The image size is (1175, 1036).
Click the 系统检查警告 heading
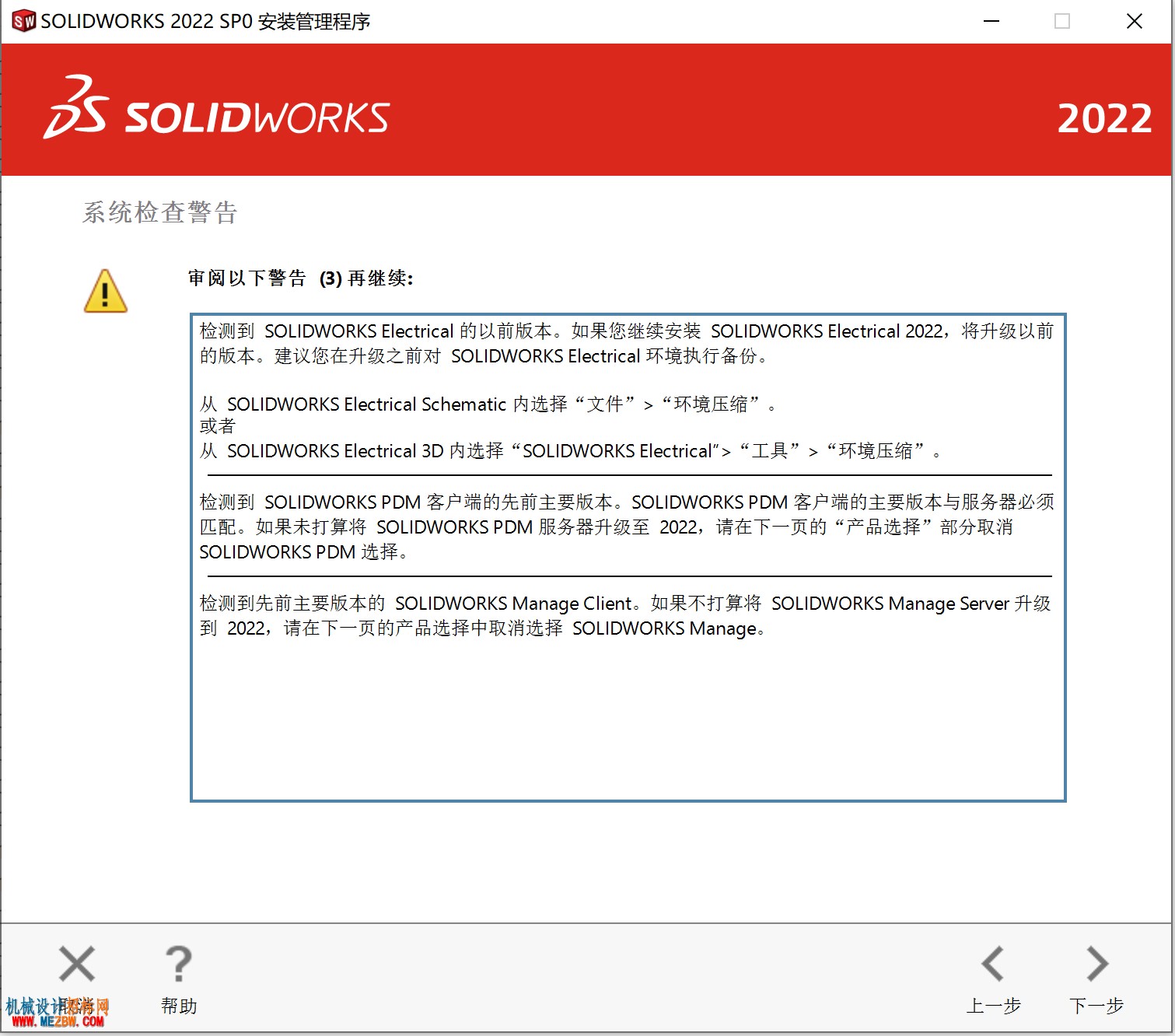click(160, 212)
